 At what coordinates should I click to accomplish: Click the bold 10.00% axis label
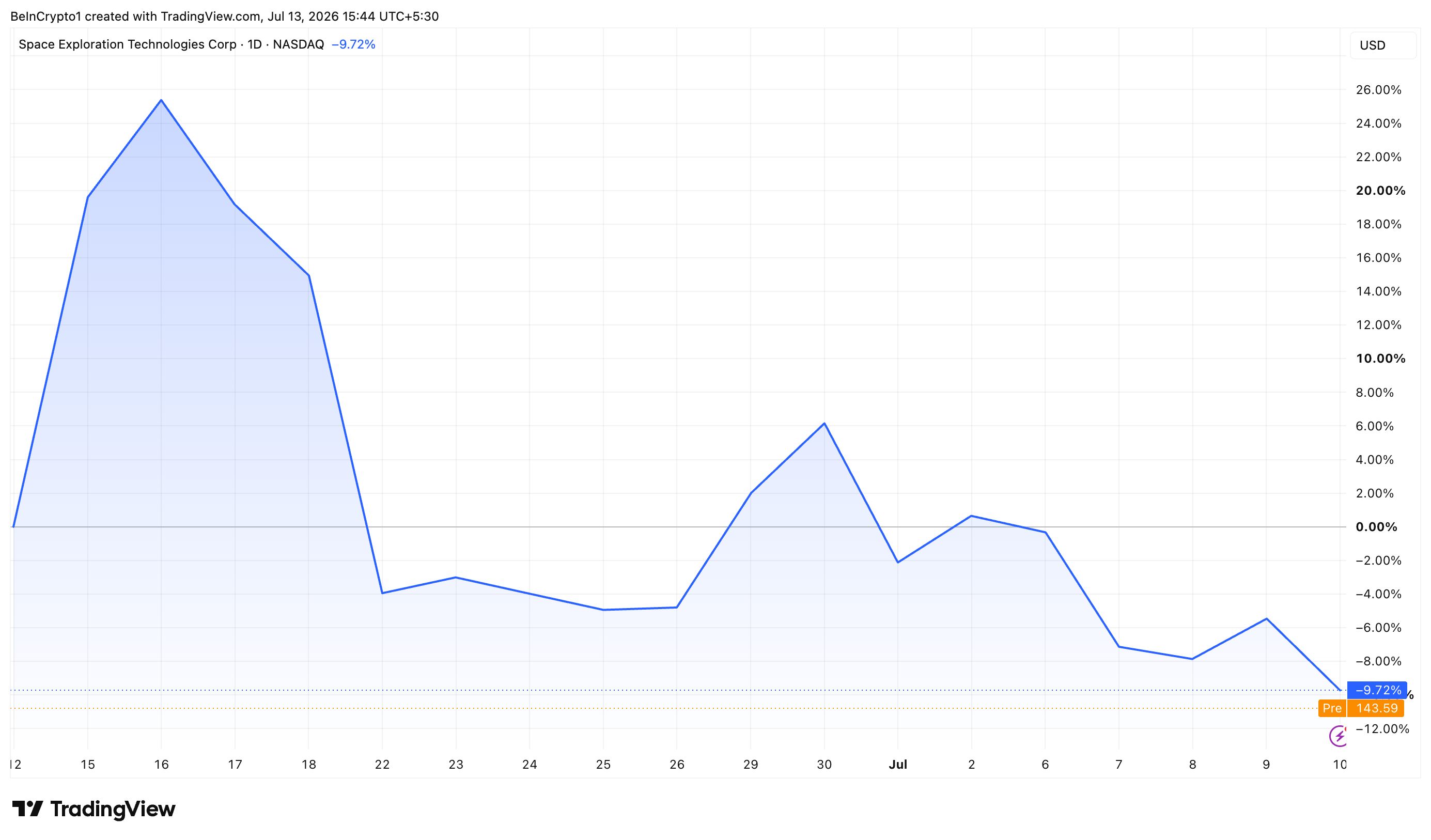click(1380, 359)
